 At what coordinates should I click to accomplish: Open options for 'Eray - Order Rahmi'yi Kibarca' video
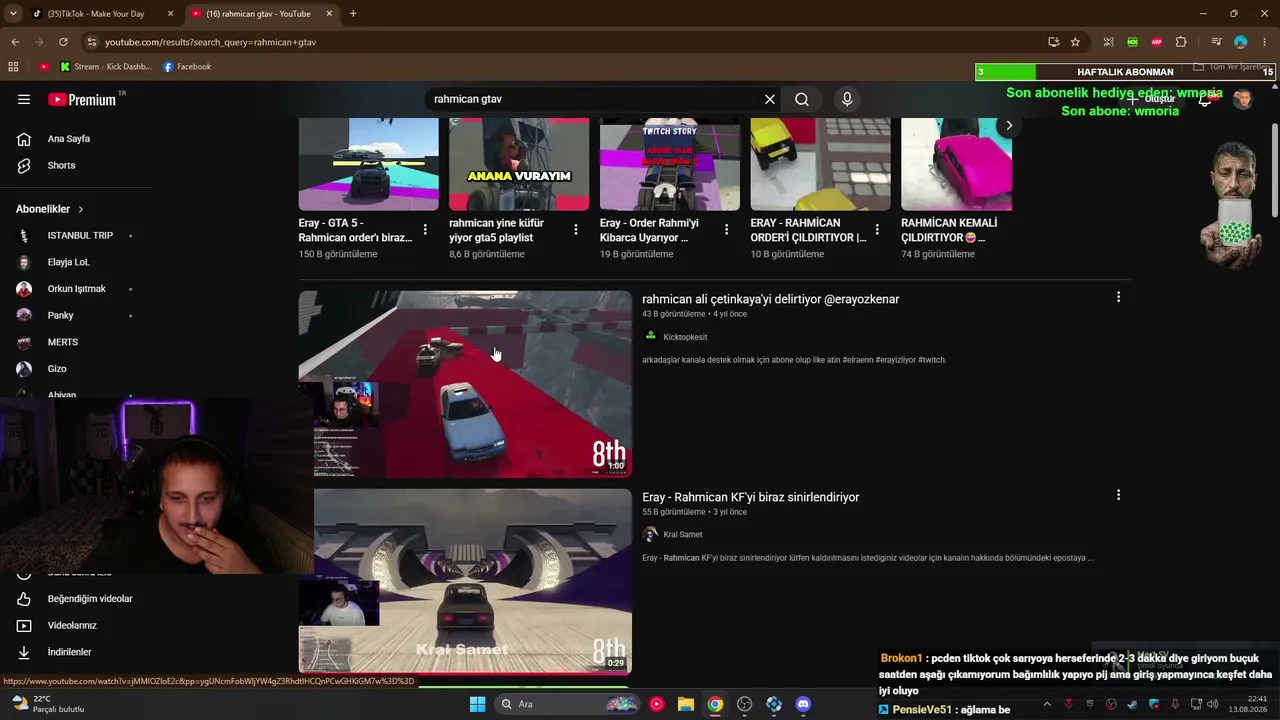727,230
